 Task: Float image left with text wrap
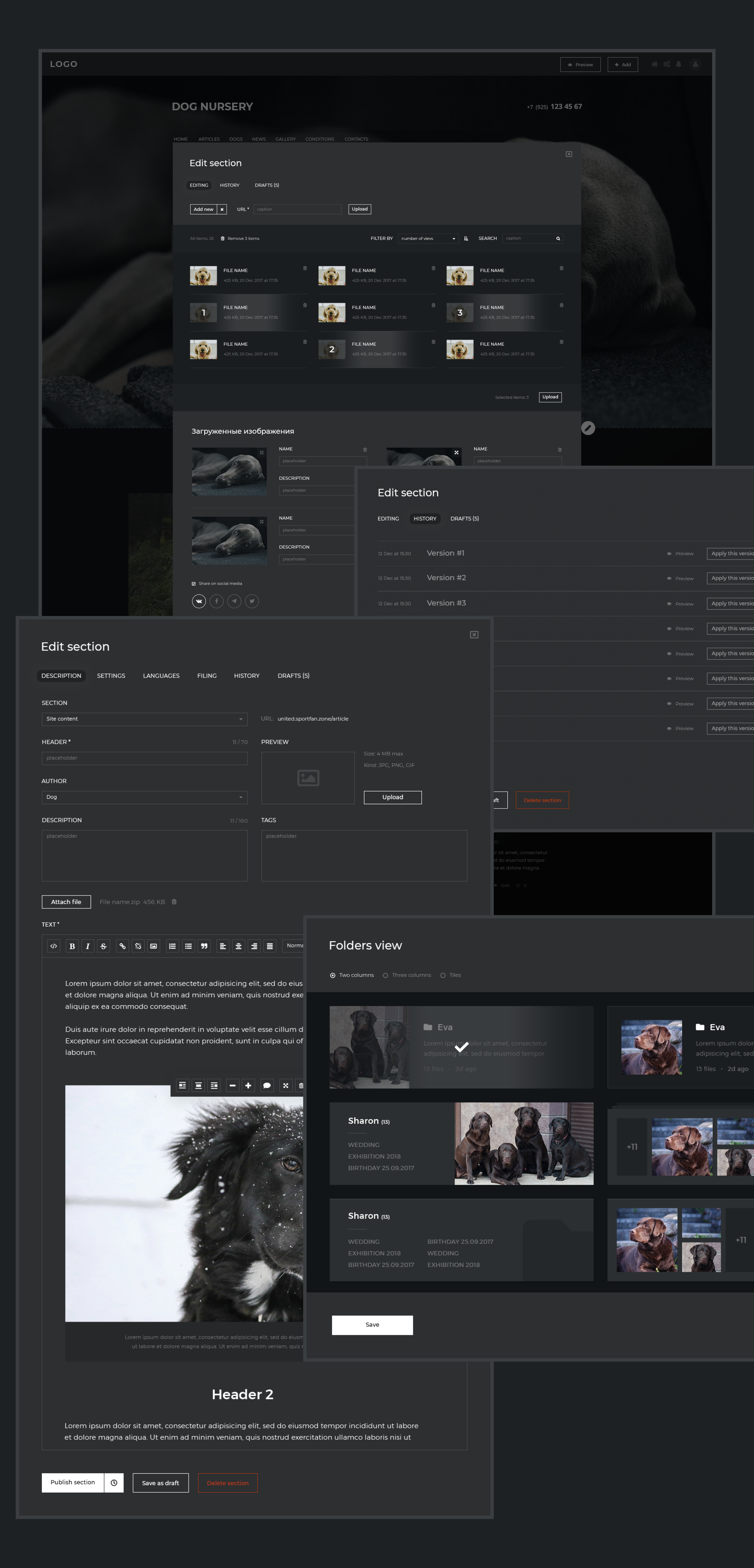click(x=182, y=1085)
